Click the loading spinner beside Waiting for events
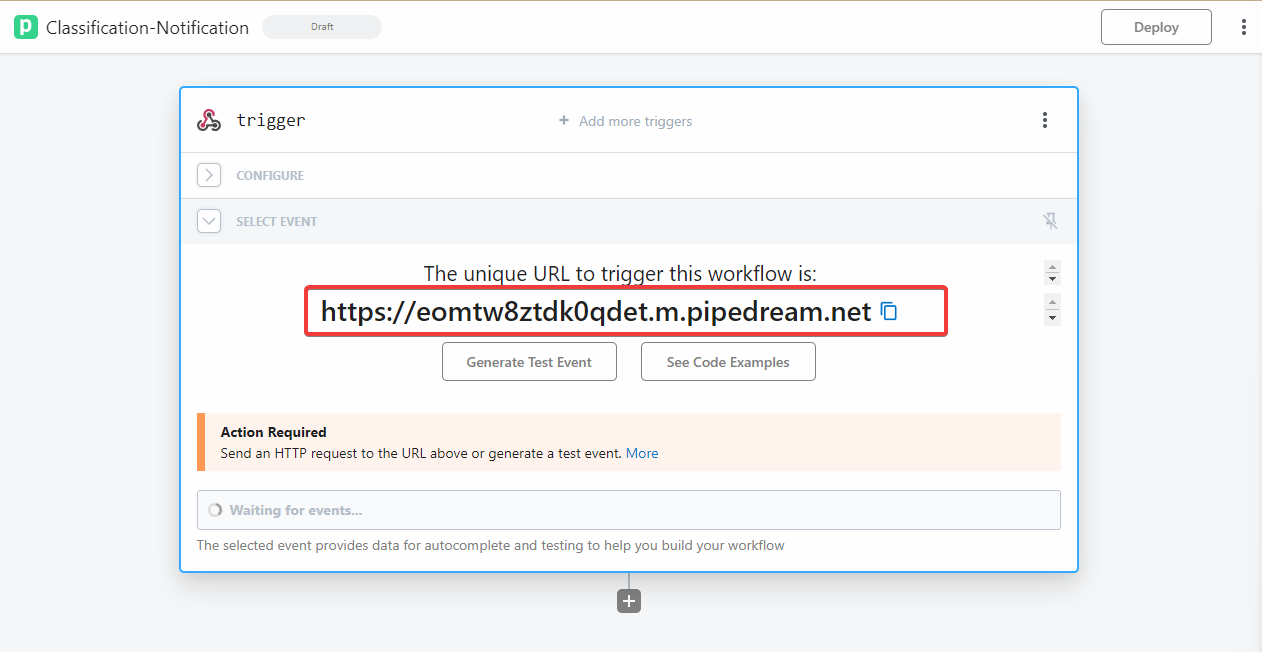The height and width of the screenshot is (652, 1262). (215, 510)
